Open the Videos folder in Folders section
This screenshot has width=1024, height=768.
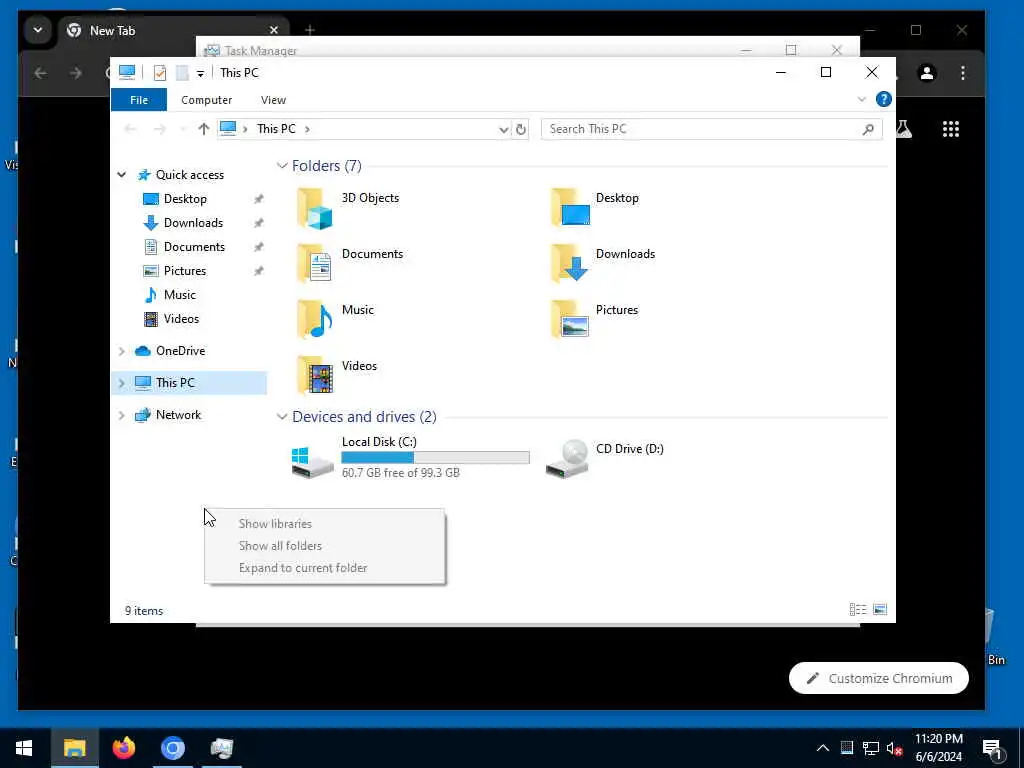pyautogui.click(x=315, y=376)
